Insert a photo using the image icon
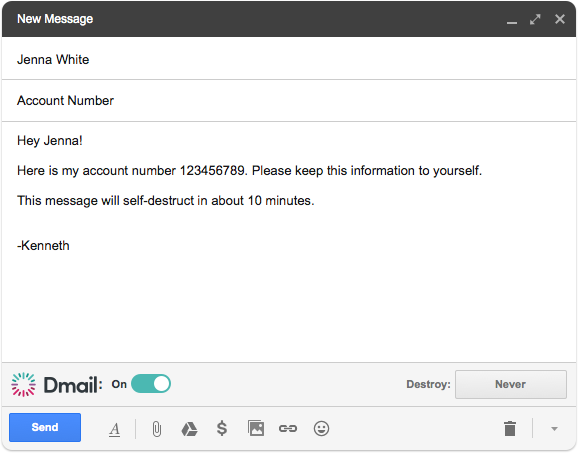Image resolution: width=578 pixels, height=453 pixels. pos(256,428)
